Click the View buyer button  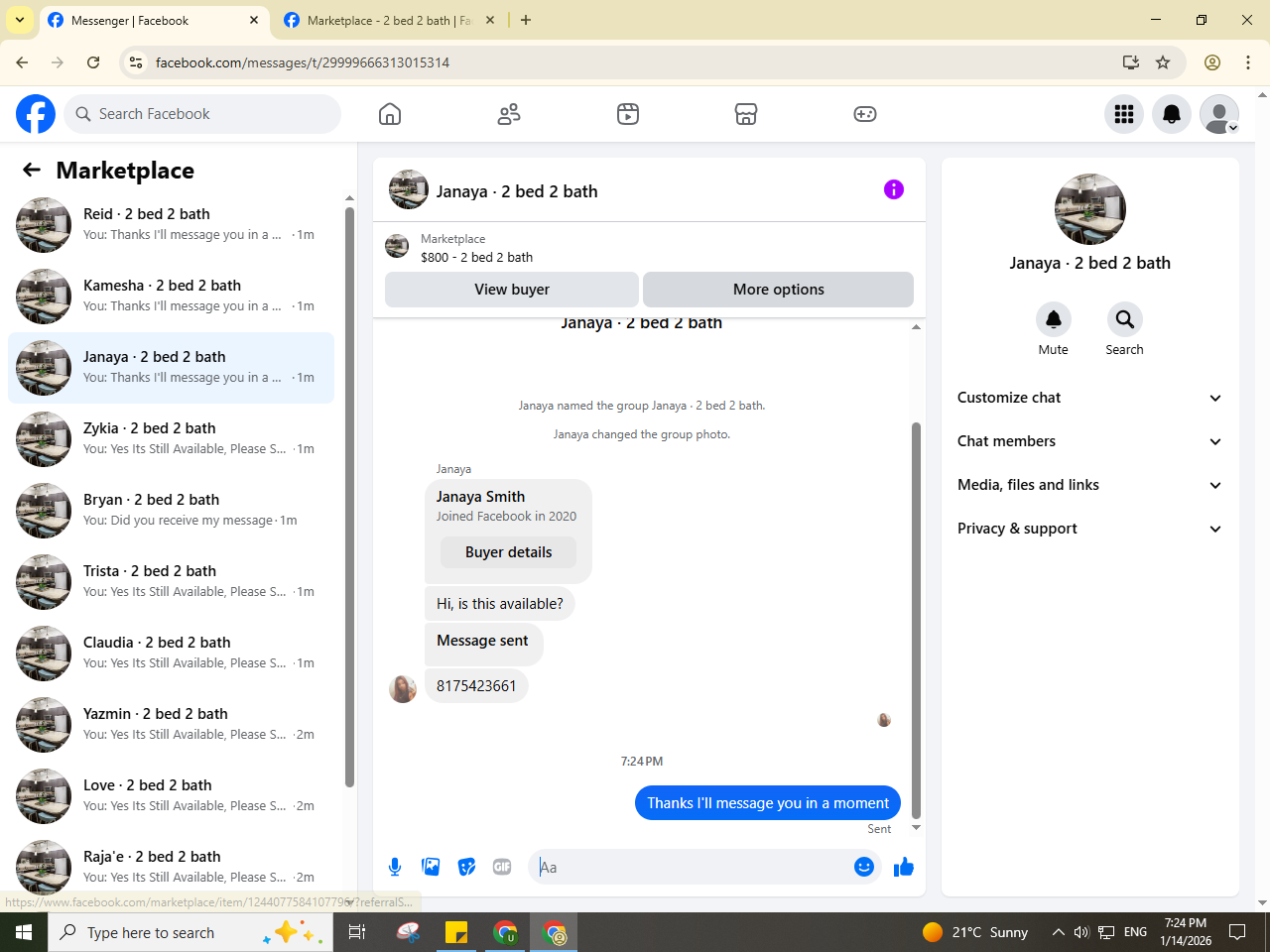click(x=512, y=290)
